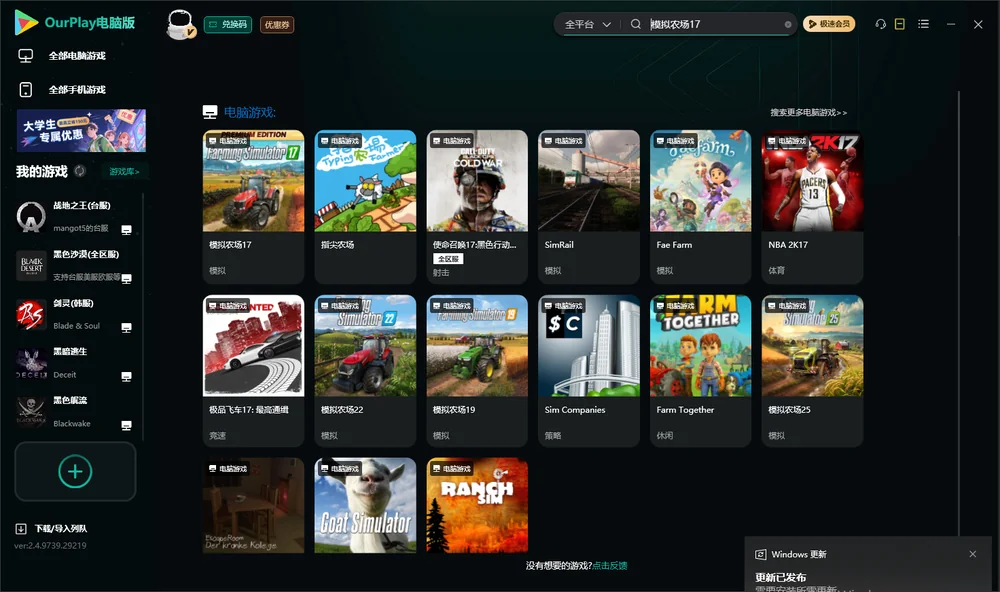Click the PC icon next to Blackwake
The height and width of the screenshot is (592, 1000).
(x=126, y=426)
